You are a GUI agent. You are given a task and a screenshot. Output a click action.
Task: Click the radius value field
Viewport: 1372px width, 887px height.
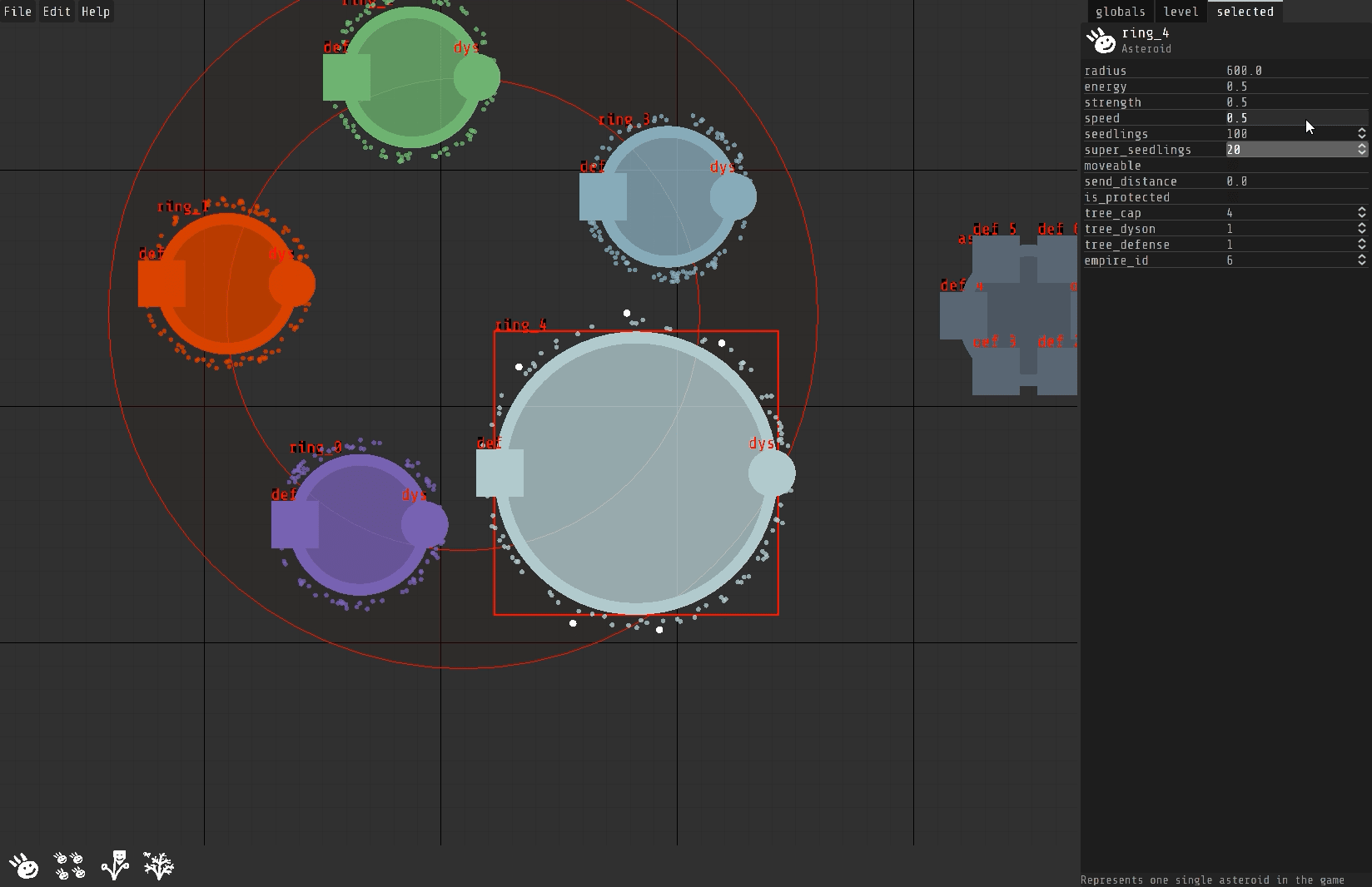[1290, 71]
